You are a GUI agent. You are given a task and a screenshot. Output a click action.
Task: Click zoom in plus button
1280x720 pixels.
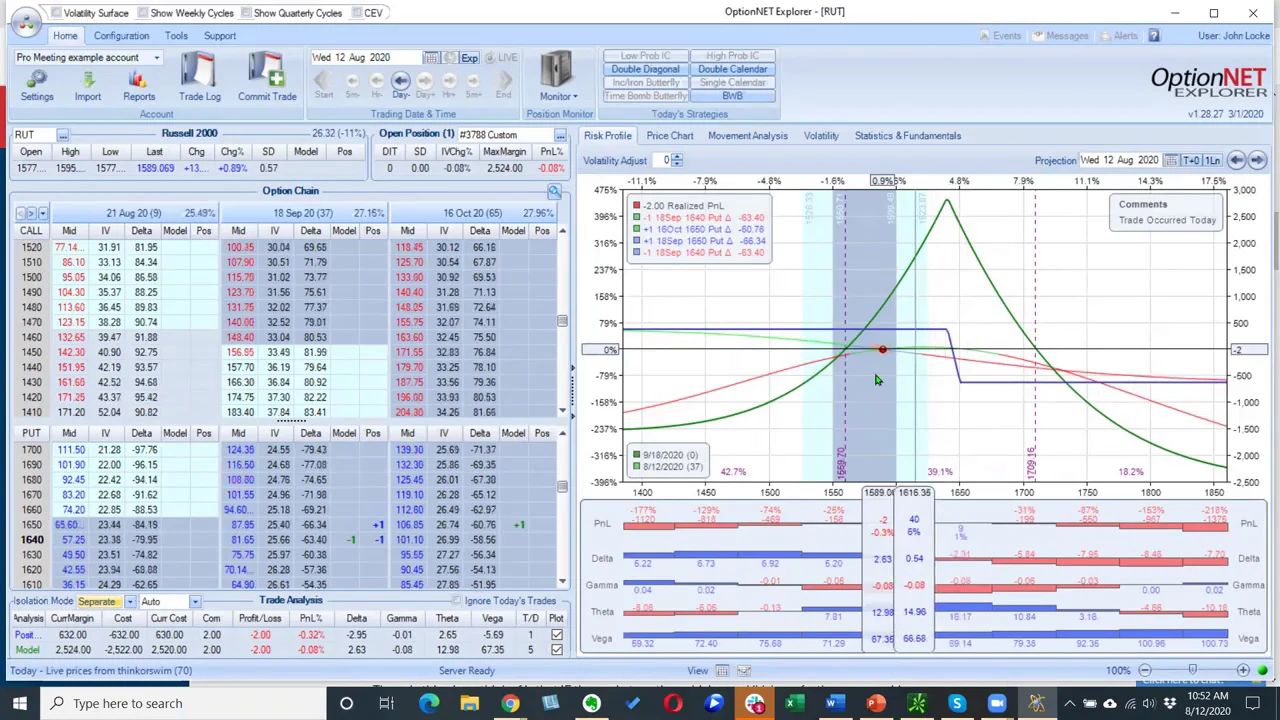(x=1243, y=670)
